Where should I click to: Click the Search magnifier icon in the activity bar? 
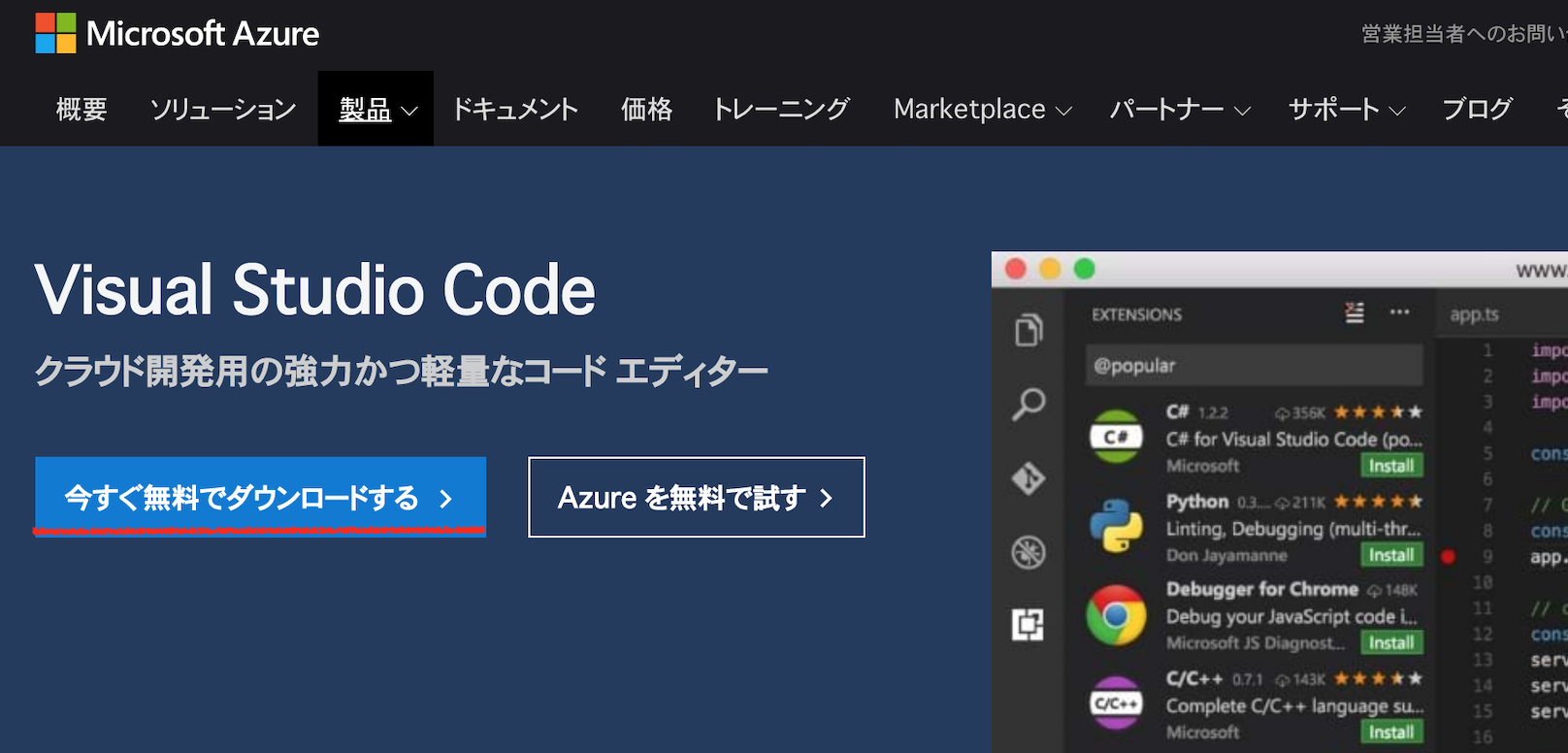pyautogui.click(x=1029, y=404)
